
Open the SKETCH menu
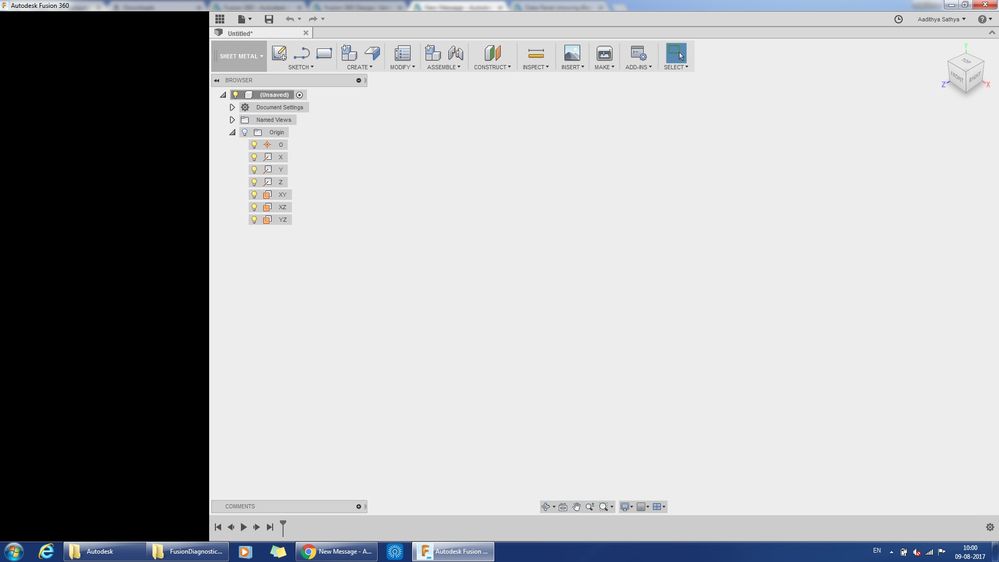301,67
